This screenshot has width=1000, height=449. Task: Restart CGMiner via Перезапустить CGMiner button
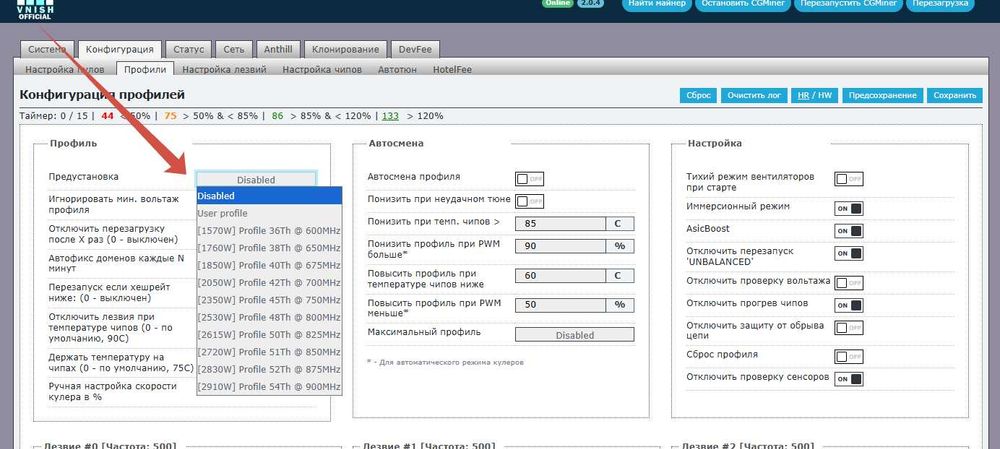point(849,4)
